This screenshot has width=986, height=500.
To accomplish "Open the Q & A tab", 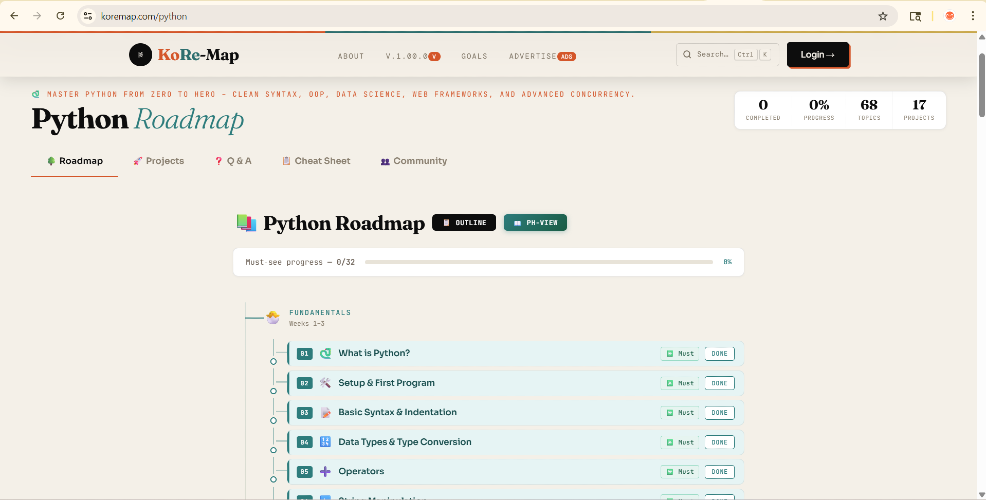I will (x=233, y=161).
